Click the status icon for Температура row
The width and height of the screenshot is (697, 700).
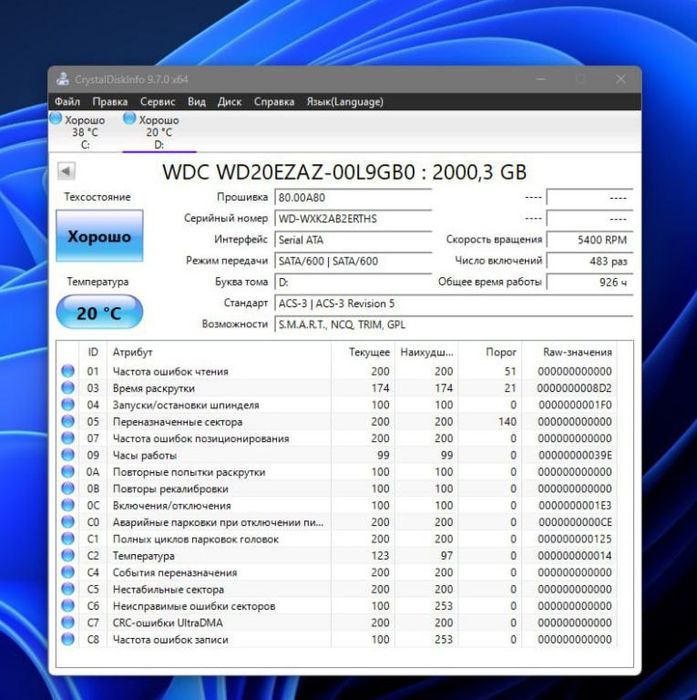[x=68, y=555]
